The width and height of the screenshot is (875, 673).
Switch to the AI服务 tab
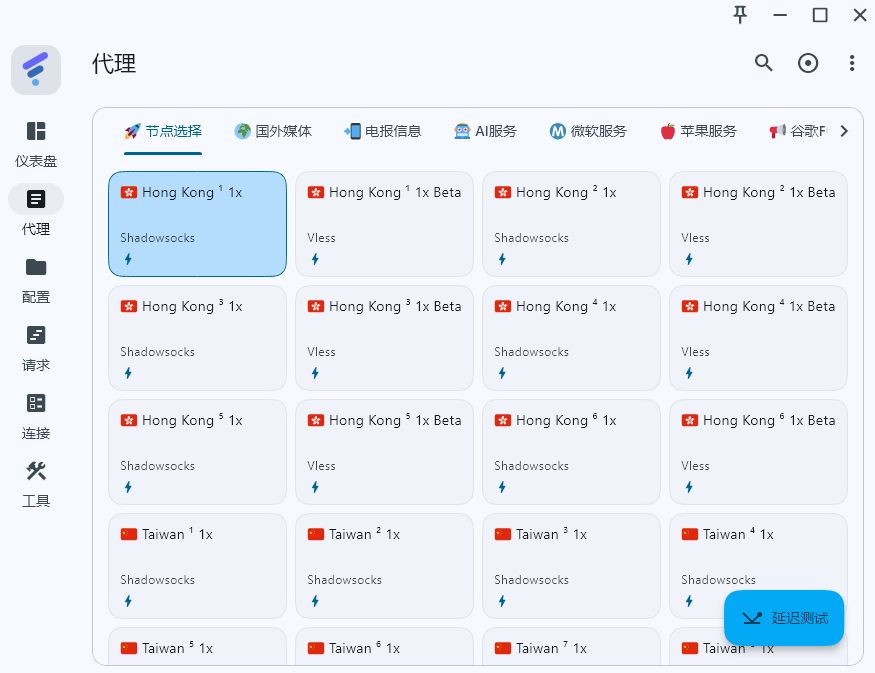tap(485, 131)
